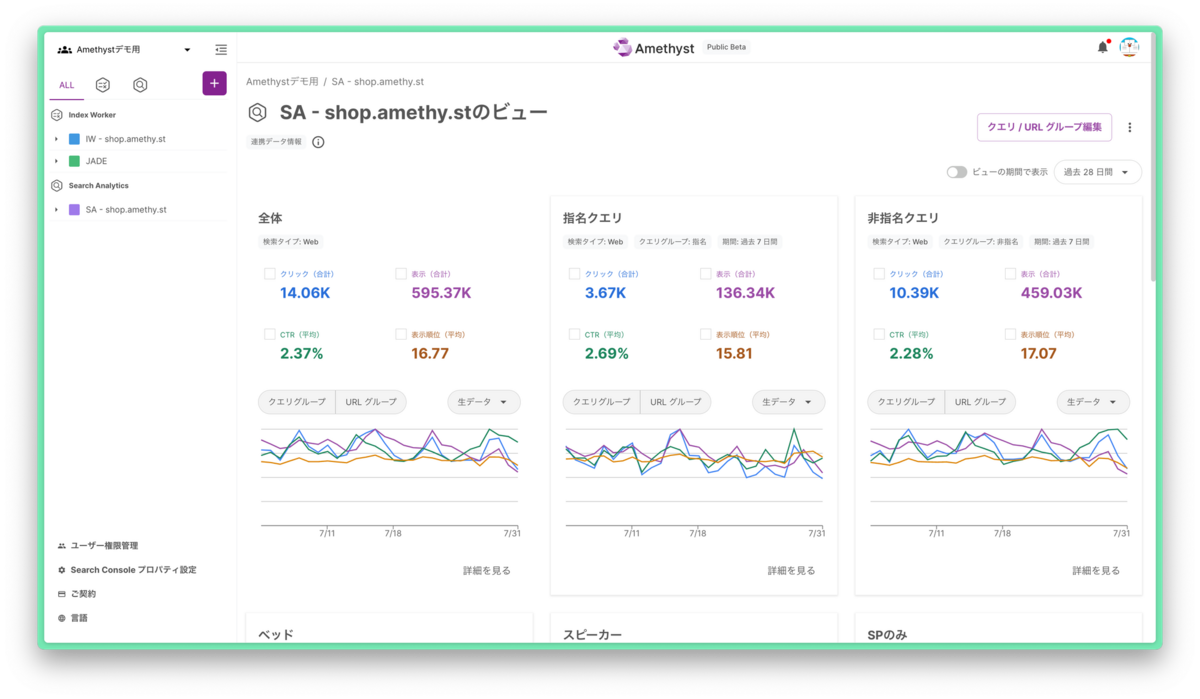This screenshot has height=699, width=1200.
Task: Click the 595.37K impressions value
Action: coord(441,293)
